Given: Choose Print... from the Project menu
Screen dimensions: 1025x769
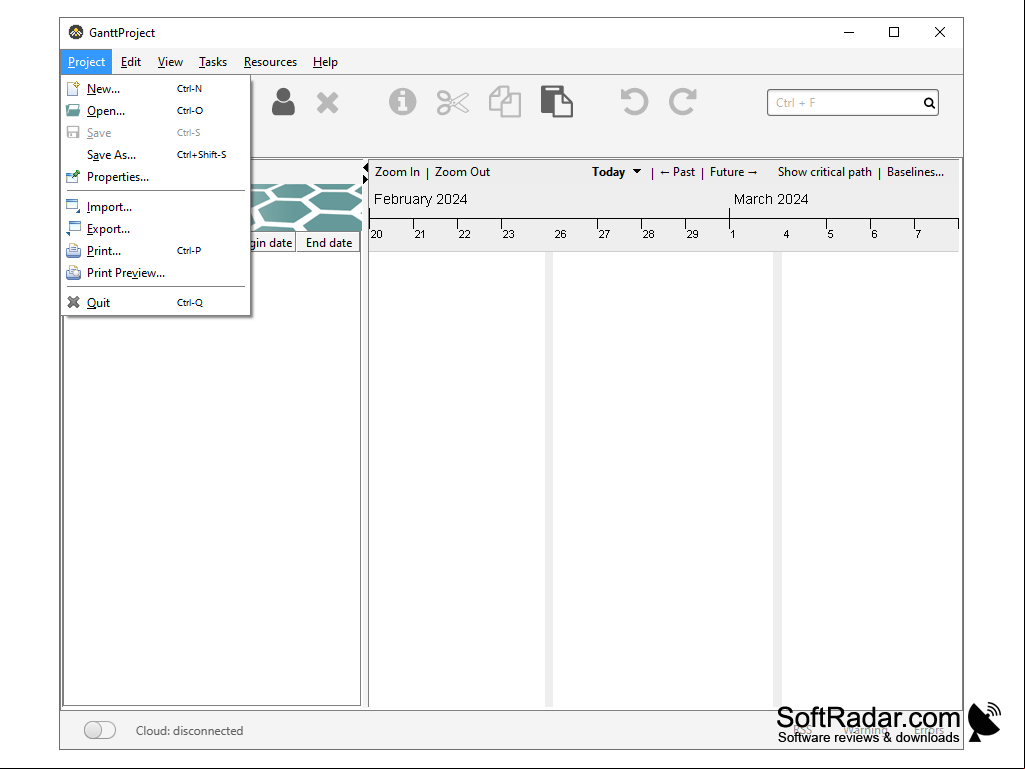Looking at the screenshot, I should coord(156,250).
